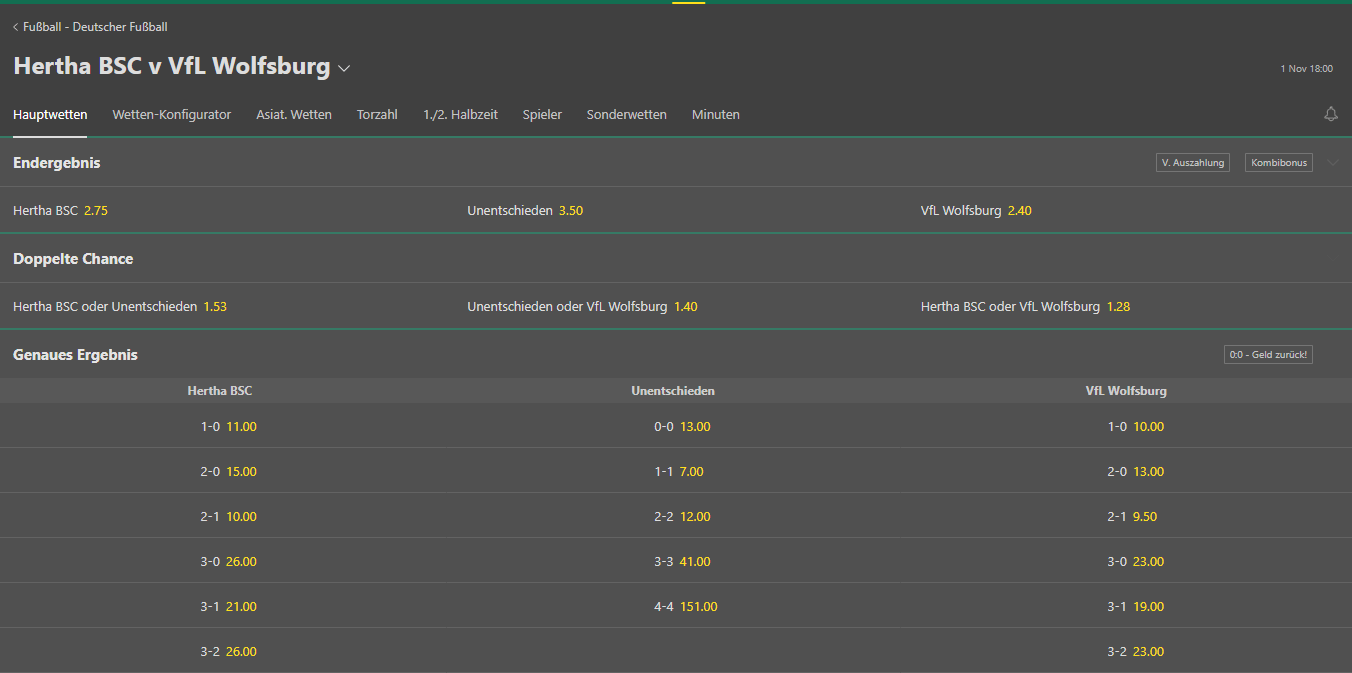Open the 1./2. Halbzeit tab
Screen dimensions: 1352x673
click(x=460, y=115)
